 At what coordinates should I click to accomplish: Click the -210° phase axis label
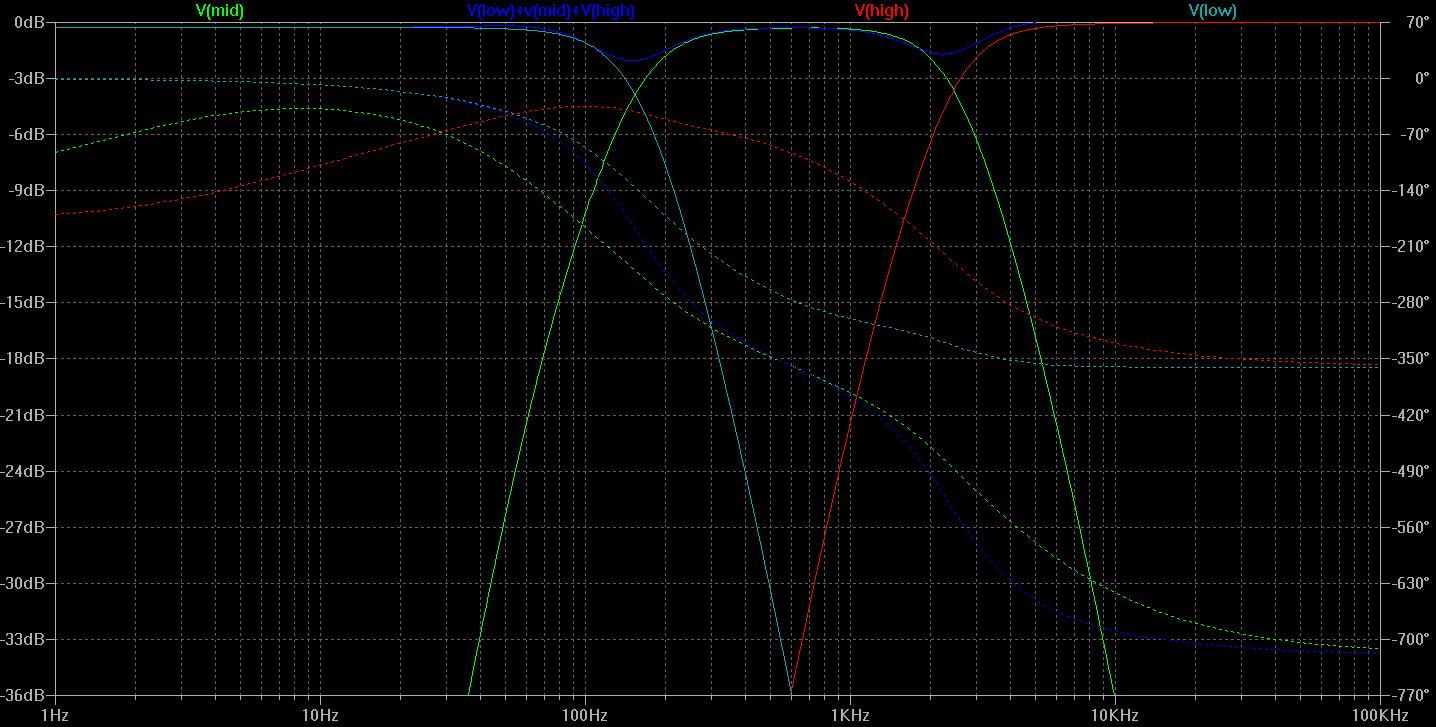coord(1409,246)
